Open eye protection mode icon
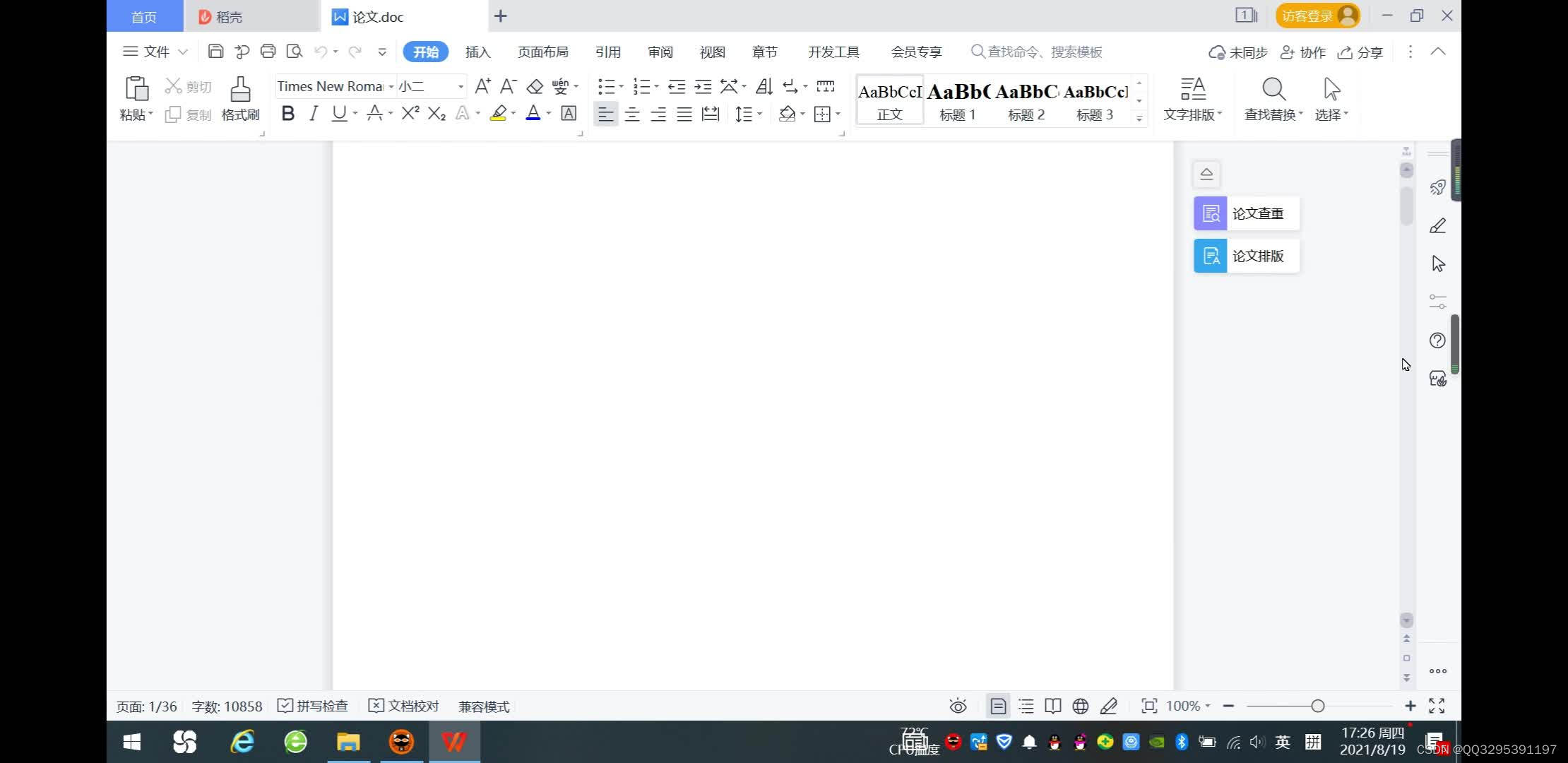This screenshot has width=1568, height=763. click(x=958, y=706)
